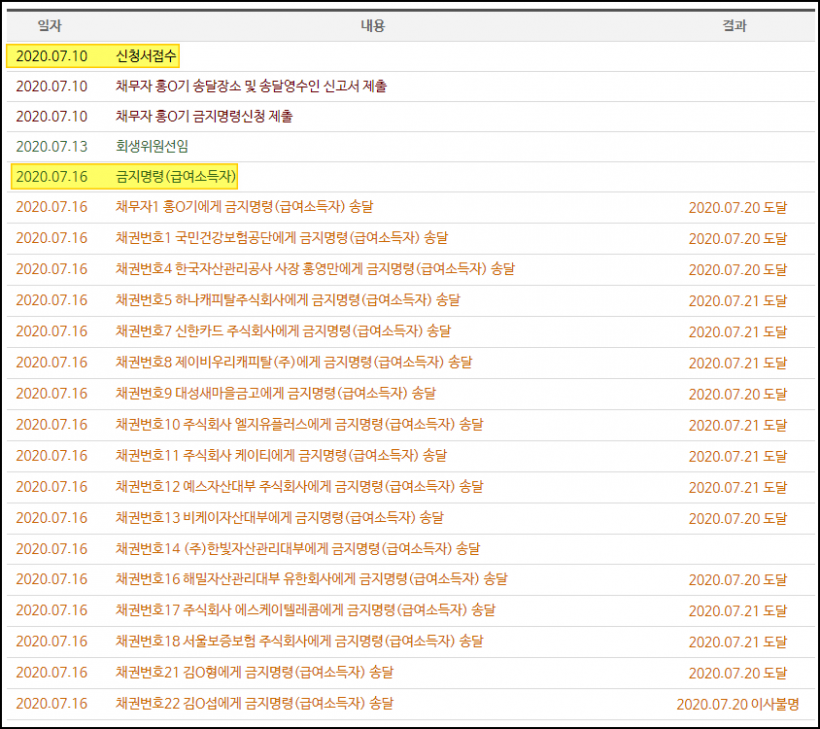
Task: Click result 도달 for 케이티 row
Action: [737, 456]
